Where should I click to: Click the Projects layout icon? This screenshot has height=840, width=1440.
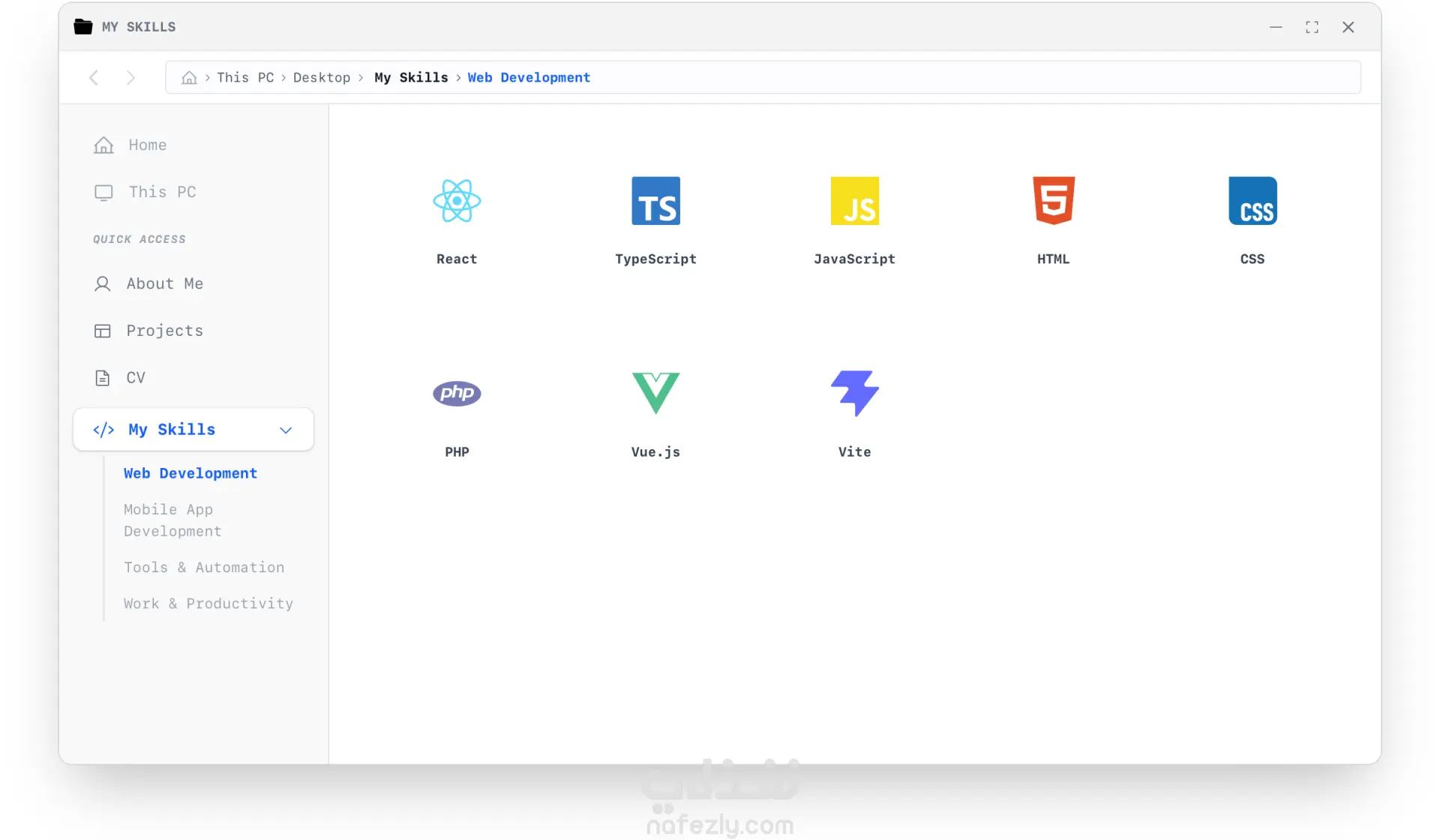click(x=102, y=331)
